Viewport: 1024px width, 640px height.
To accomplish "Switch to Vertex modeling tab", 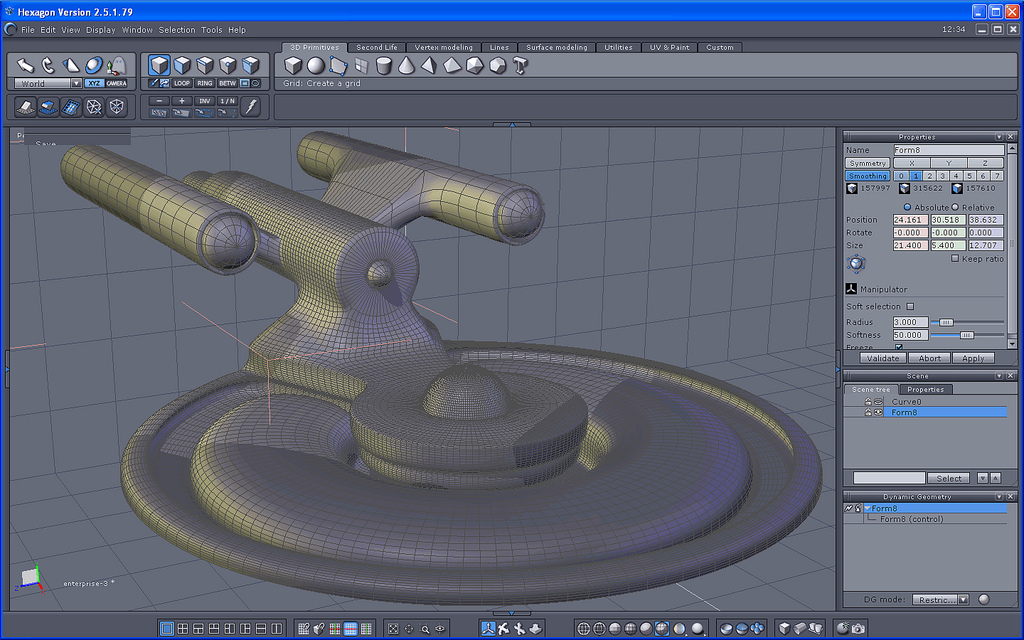I will pyautogui.click(x=443, y=47).
